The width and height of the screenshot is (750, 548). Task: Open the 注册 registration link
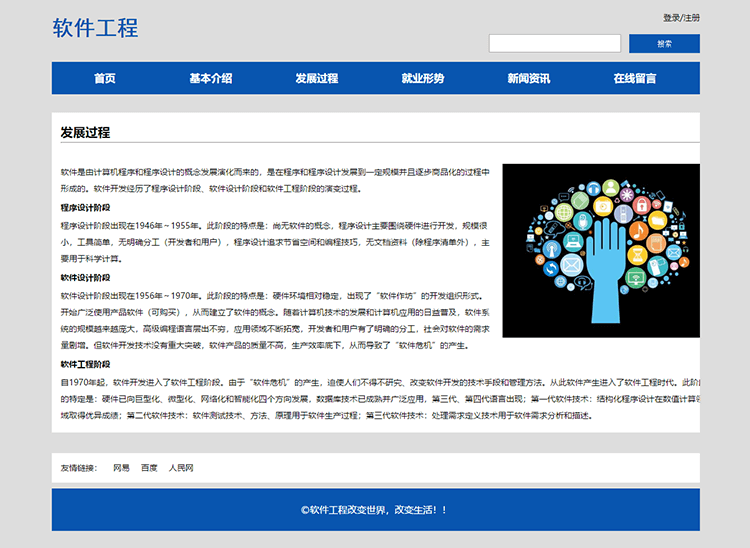(x=691, y=18)
